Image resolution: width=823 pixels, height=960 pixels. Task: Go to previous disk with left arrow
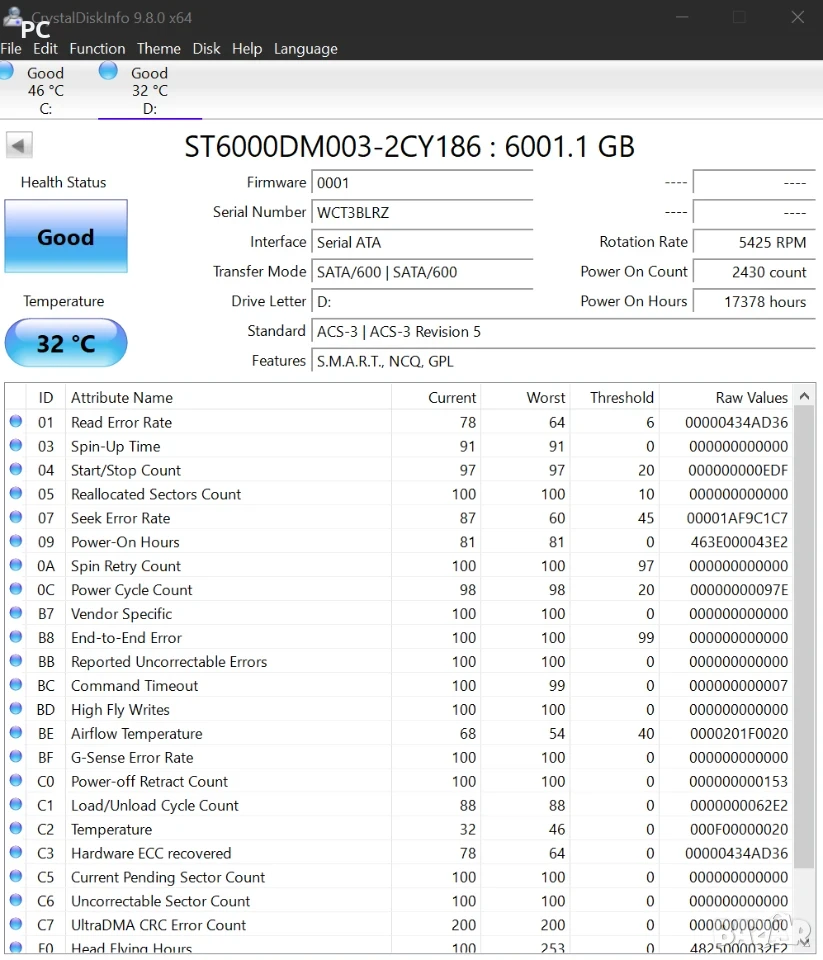19,146
